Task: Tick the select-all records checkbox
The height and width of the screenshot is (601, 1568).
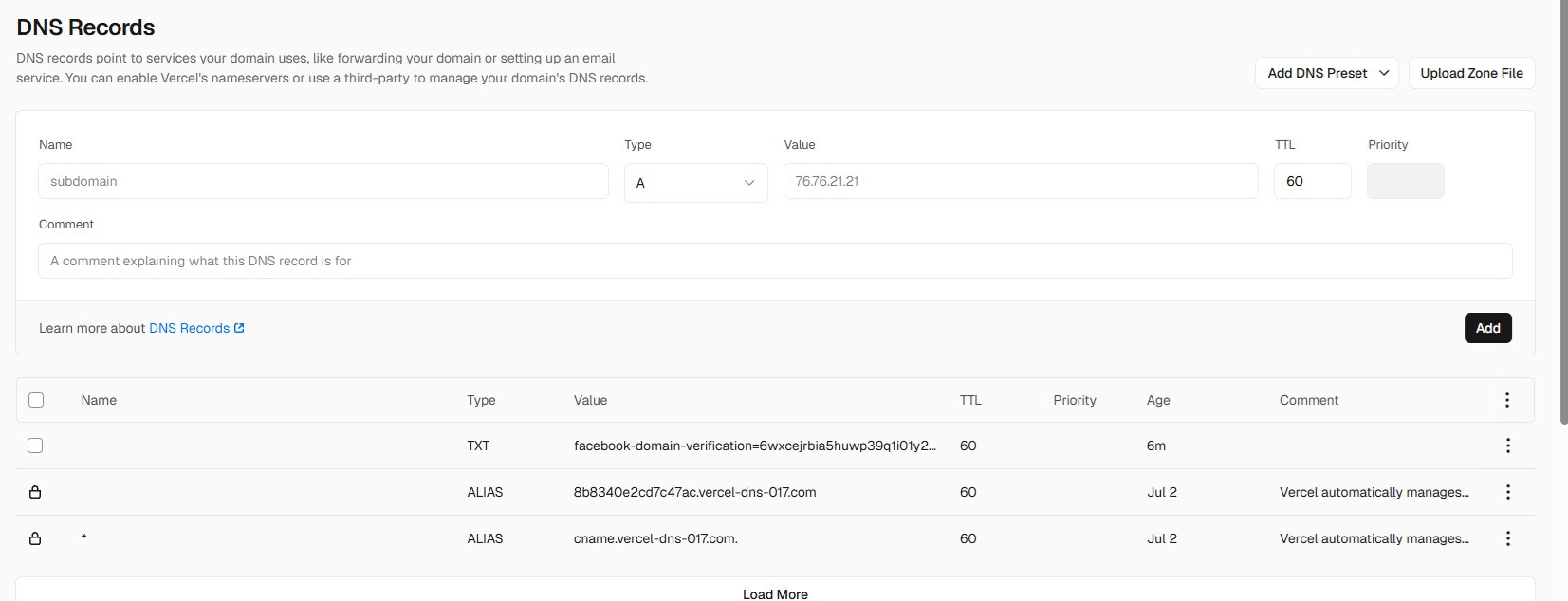Action: click(36, 400)
